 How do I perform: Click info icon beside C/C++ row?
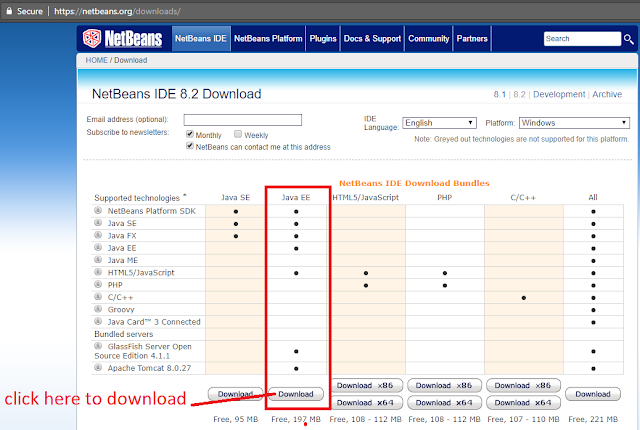click(x=98, y=297)
